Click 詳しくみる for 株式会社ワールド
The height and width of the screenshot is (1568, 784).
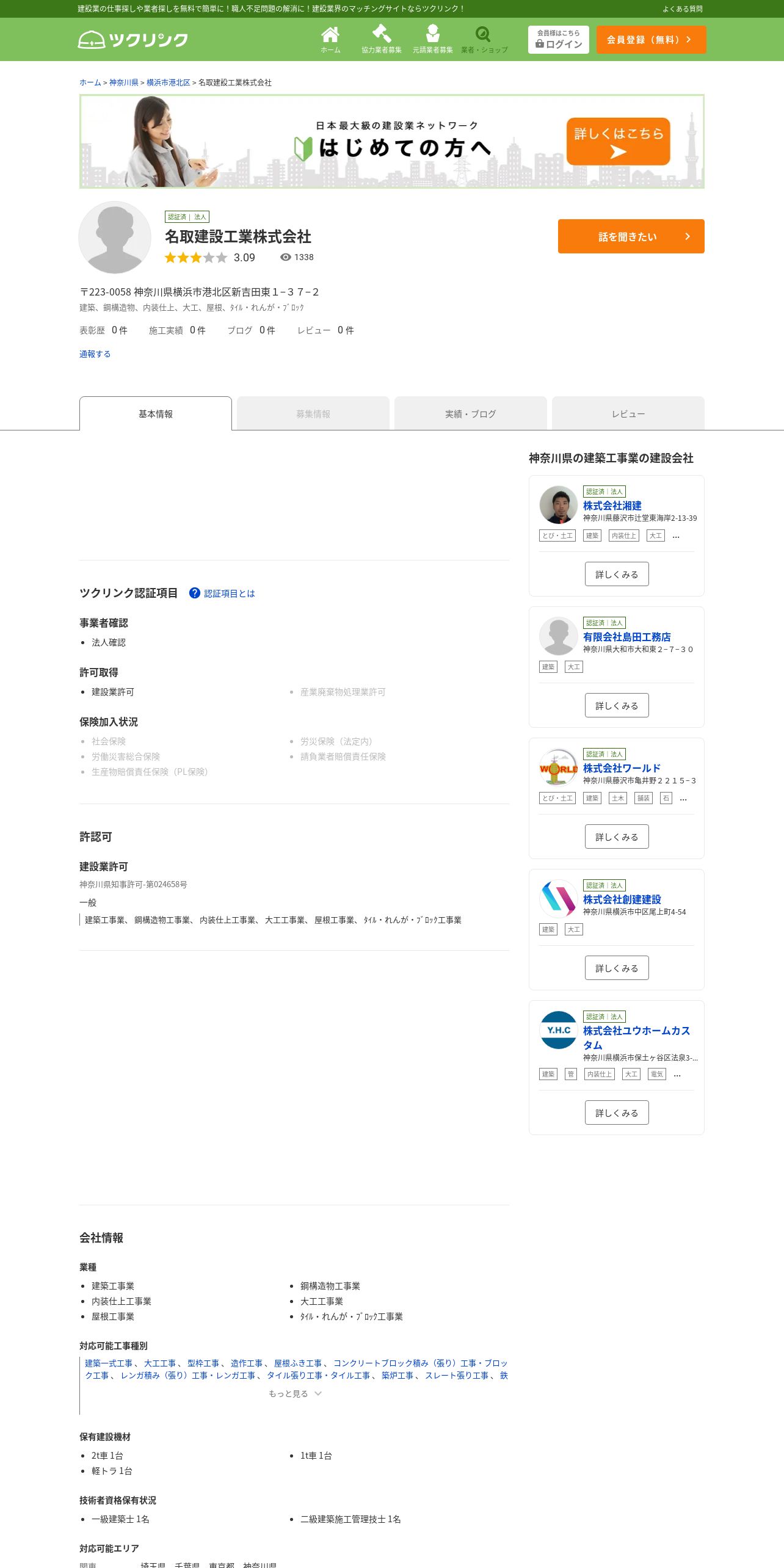click(x=617, y=837)
